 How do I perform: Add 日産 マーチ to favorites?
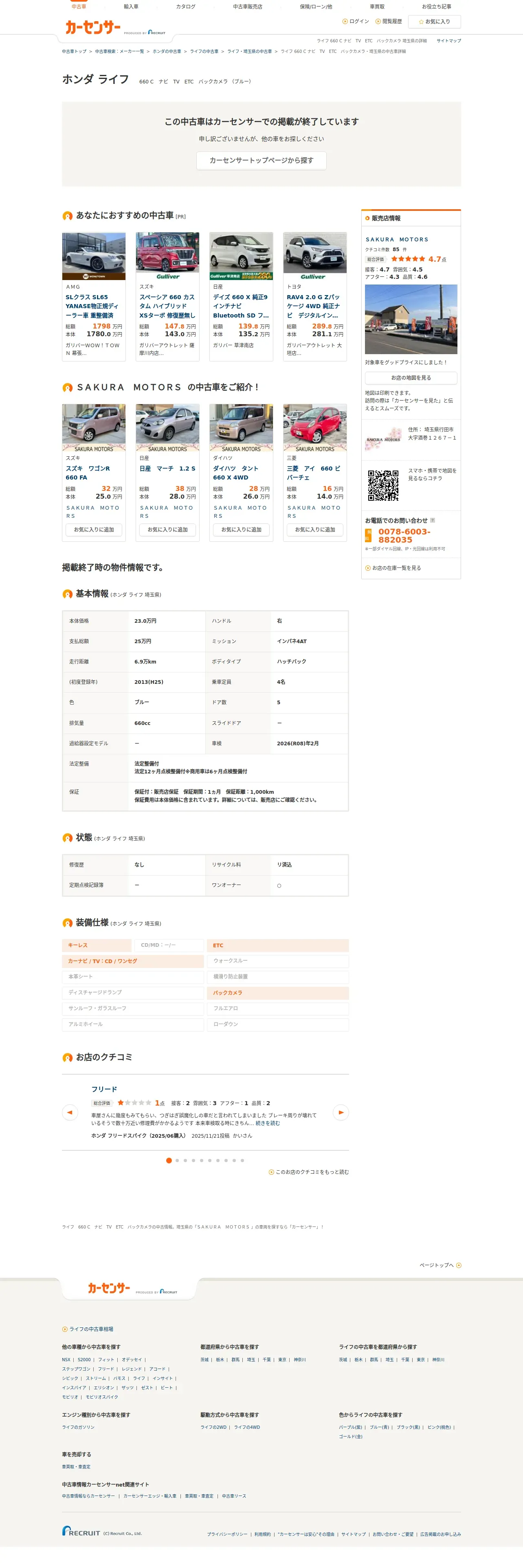(x=167, y=530)
